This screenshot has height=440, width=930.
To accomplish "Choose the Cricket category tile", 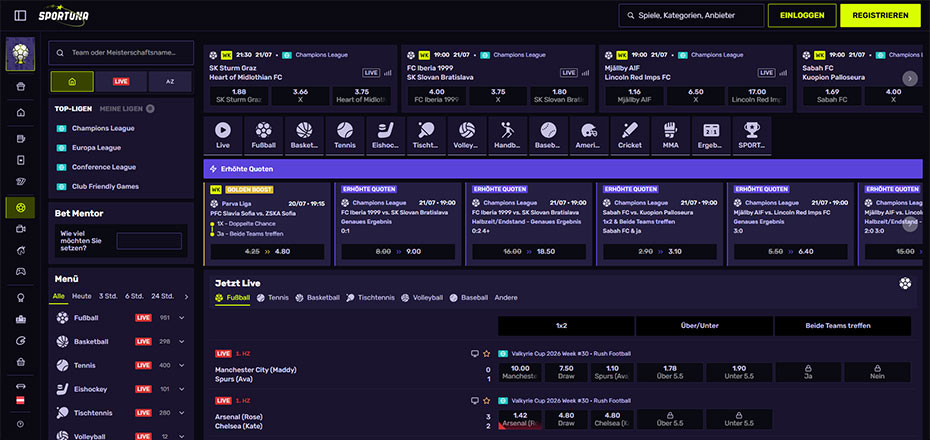I will pyautogui.click(x=630, y=136).
